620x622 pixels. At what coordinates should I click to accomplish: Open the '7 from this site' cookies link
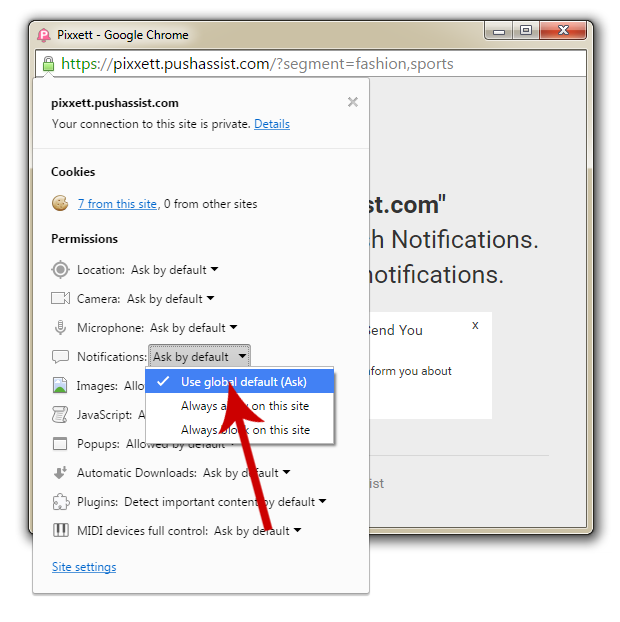117,204
